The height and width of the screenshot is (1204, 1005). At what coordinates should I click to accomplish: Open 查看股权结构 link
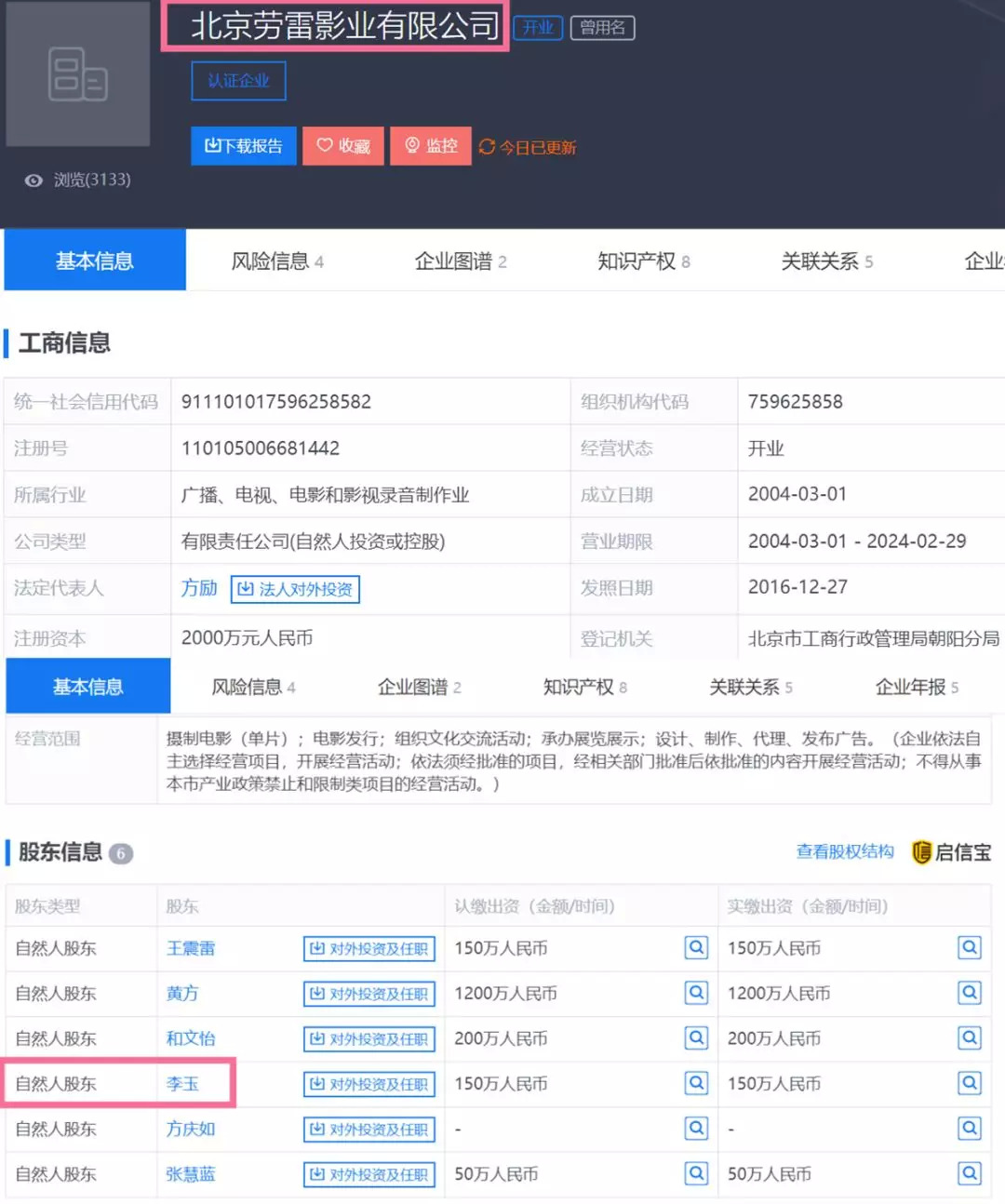[844, 851]
